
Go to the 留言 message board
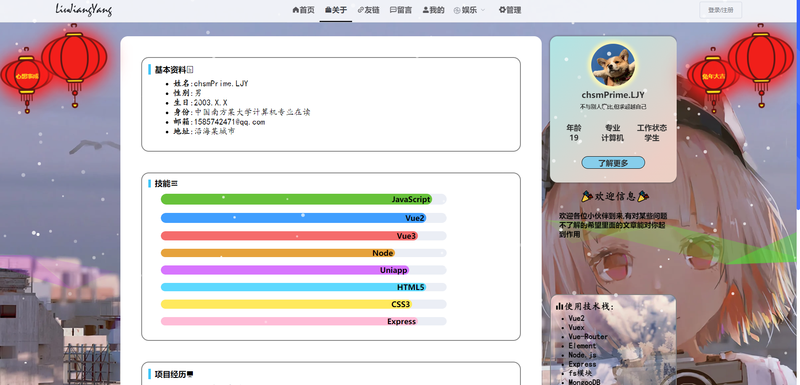click(x=401, y=10)
